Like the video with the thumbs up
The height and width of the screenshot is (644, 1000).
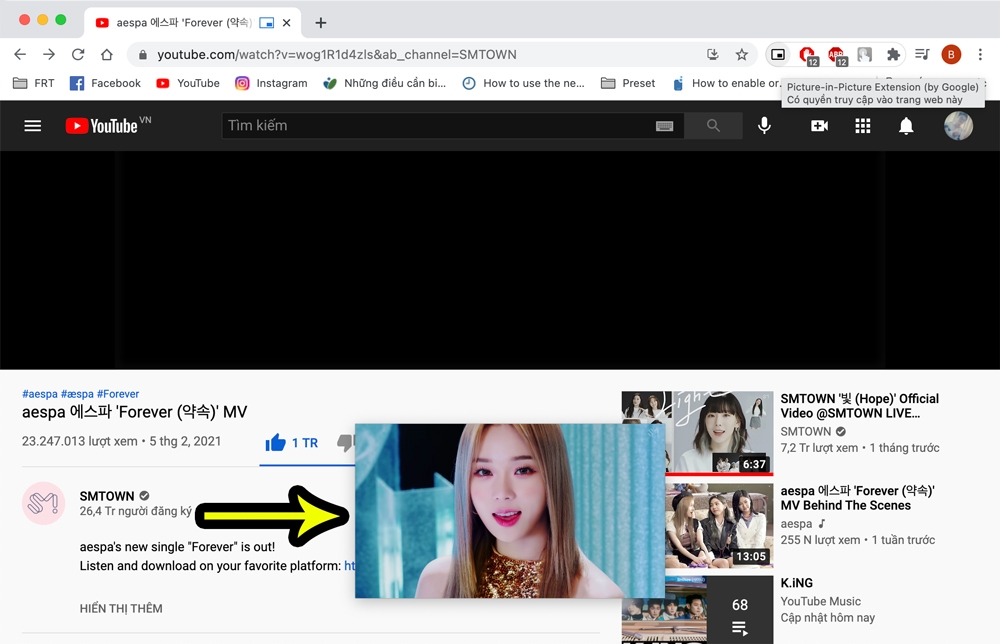pyautogui.click(x=275, y=441)
